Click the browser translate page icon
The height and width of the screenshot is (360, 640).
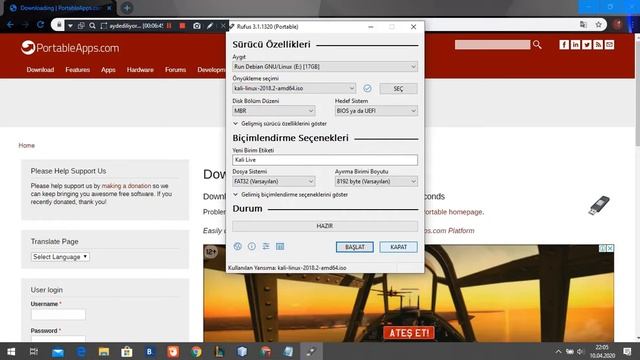(x=583, y=25)
